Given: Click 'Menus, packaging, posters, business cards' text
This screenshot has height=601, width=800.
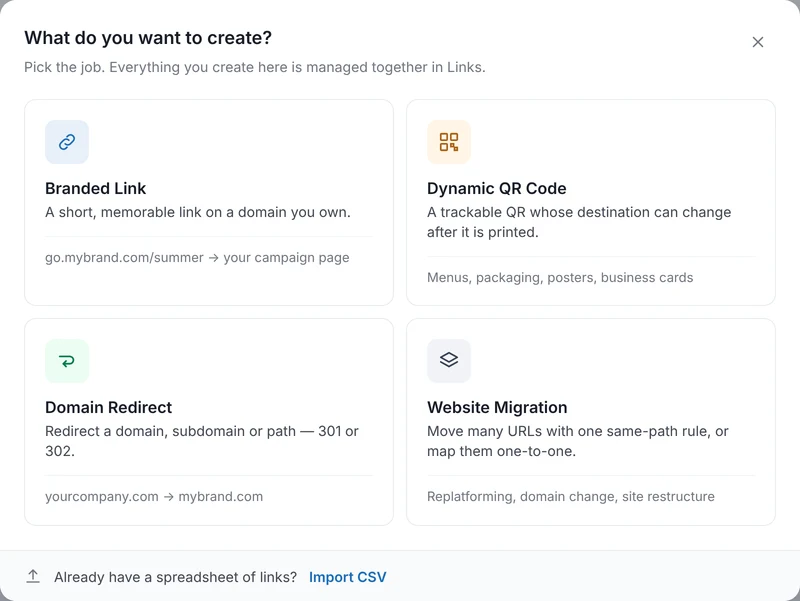Looking at the screenshot, I should coord(560,278).
